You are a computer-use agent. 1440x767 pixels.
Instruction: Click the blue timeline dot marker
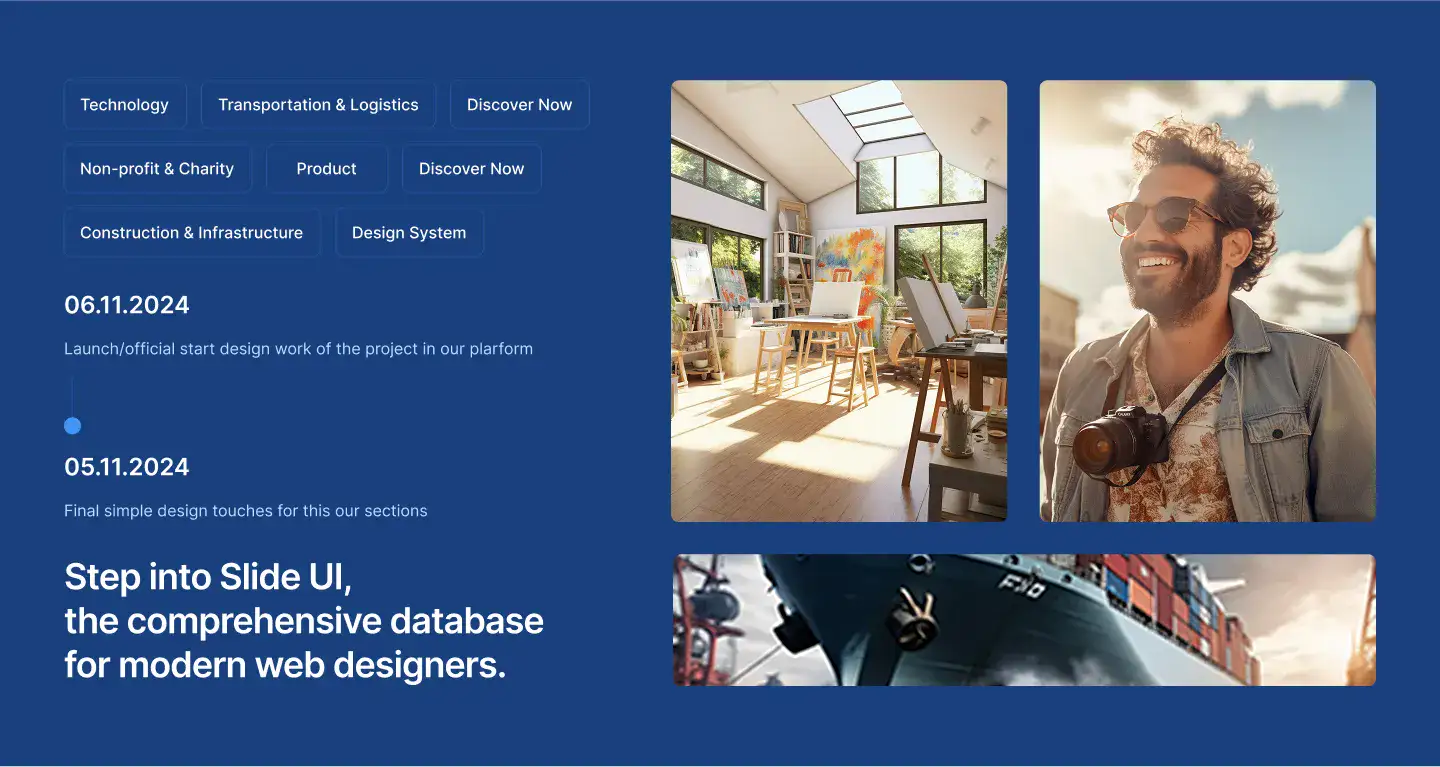click(x=72, y=426)
